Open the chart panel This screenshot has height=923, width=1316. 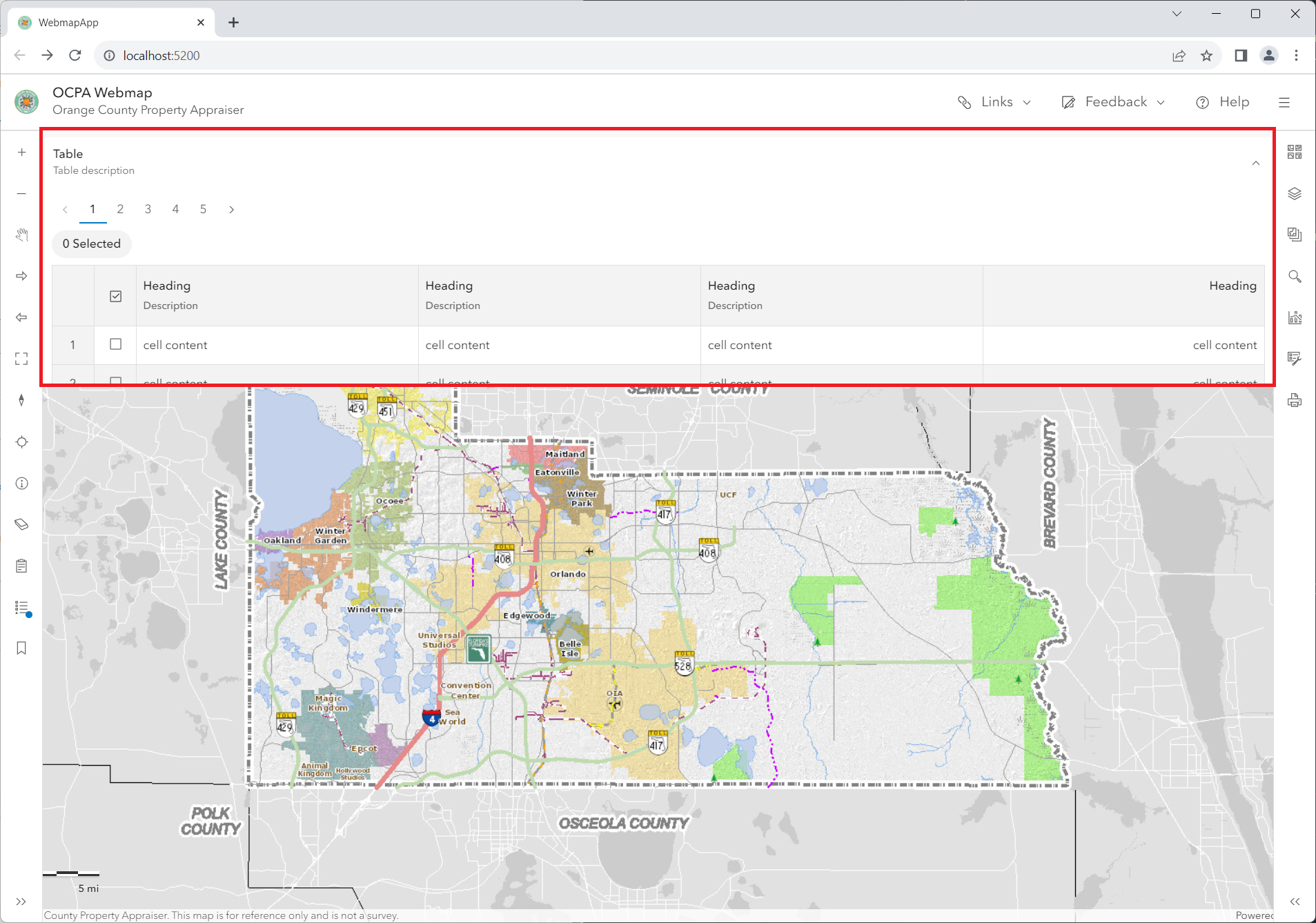1295,317
